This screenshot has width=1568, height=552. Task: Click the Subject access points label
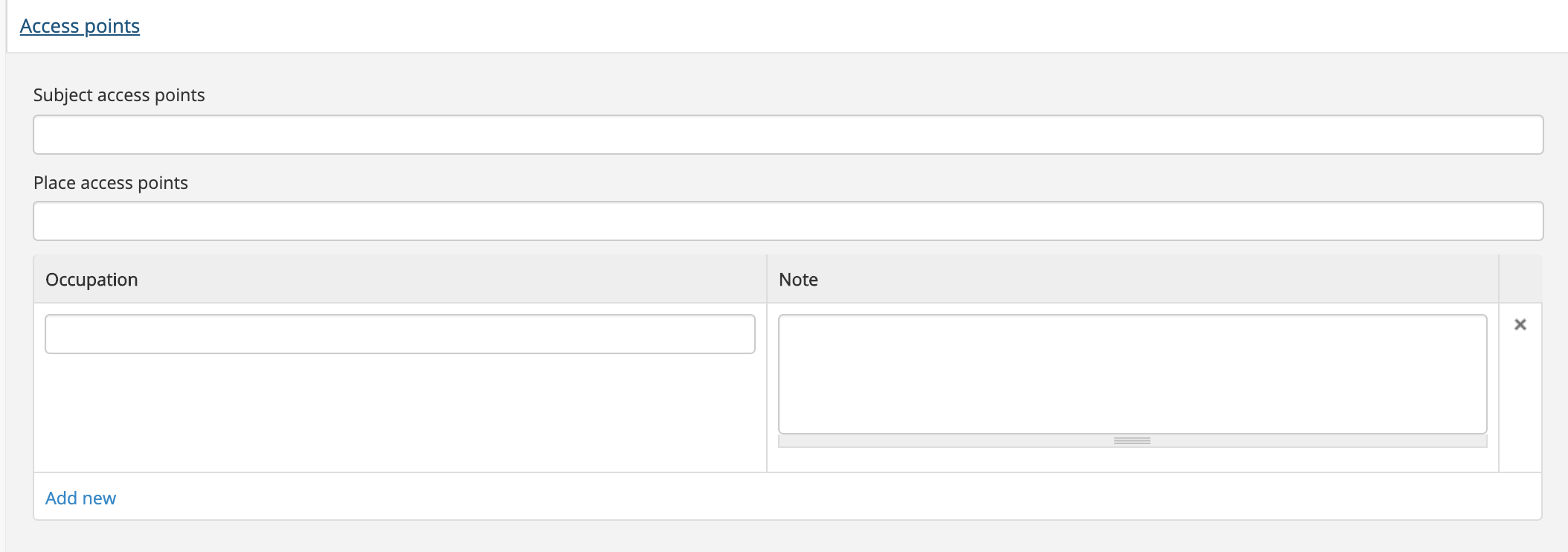[119, 95]
